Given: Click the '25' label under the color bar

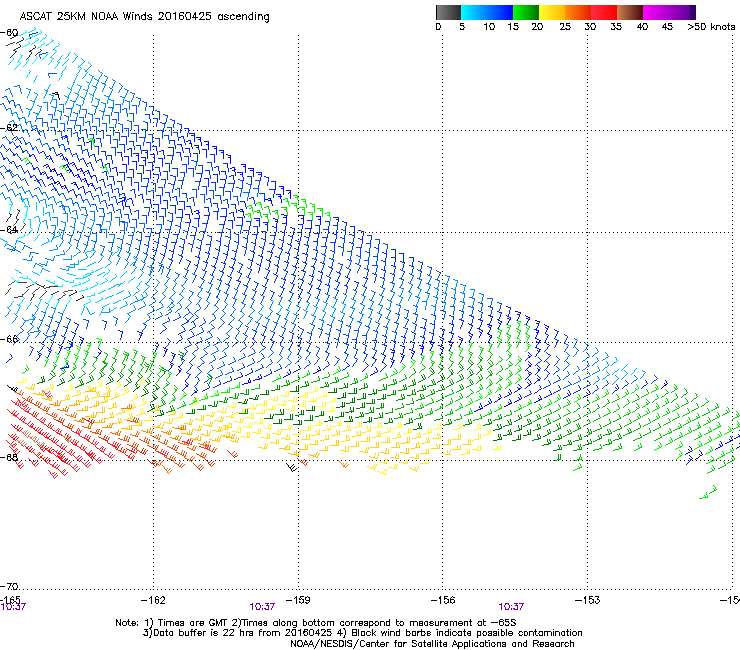Looking at the screenshot, I should (x=565, y=27).
